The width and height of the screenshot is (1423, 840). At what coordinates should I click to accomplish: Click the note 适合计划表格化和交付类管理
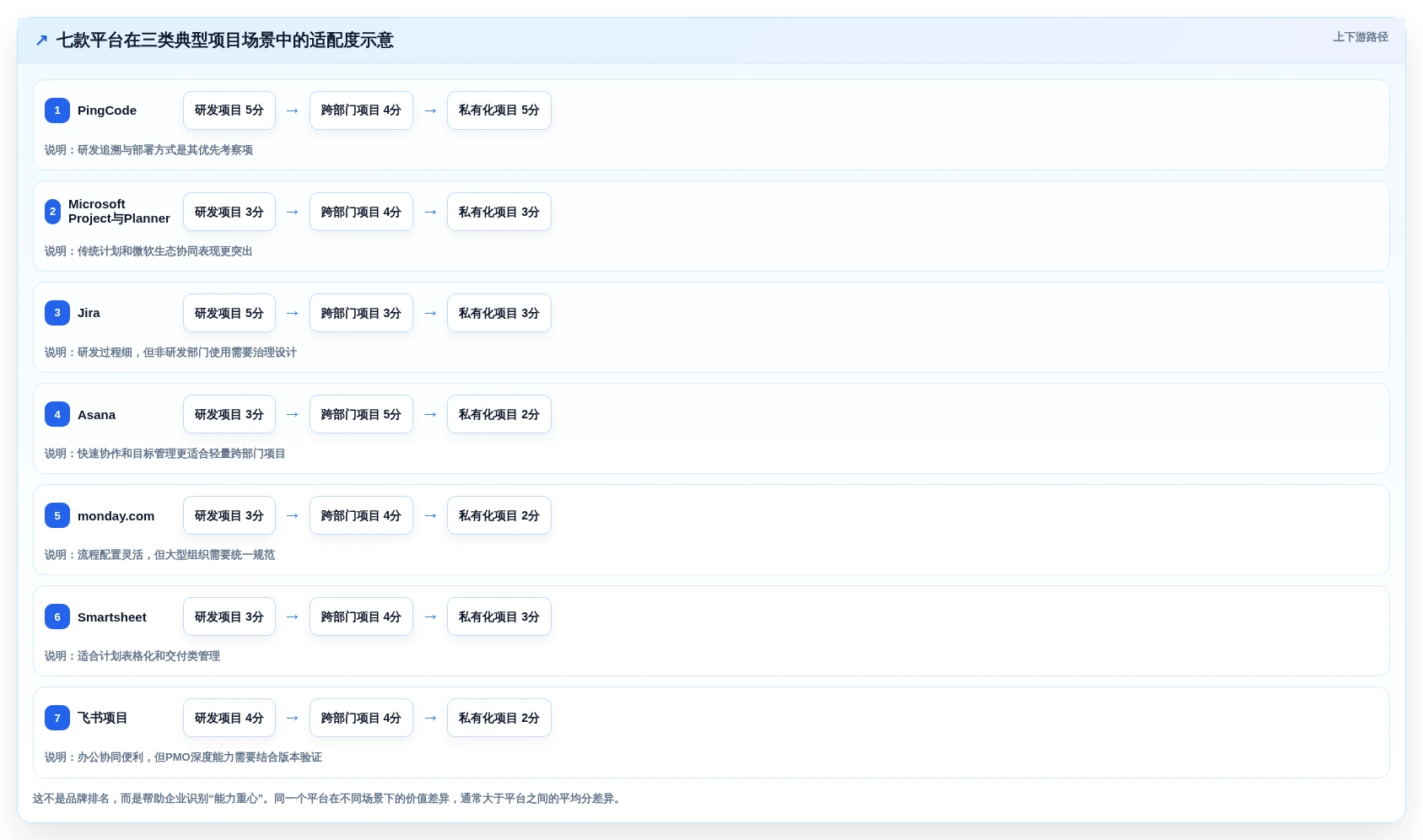coord(148,656)
